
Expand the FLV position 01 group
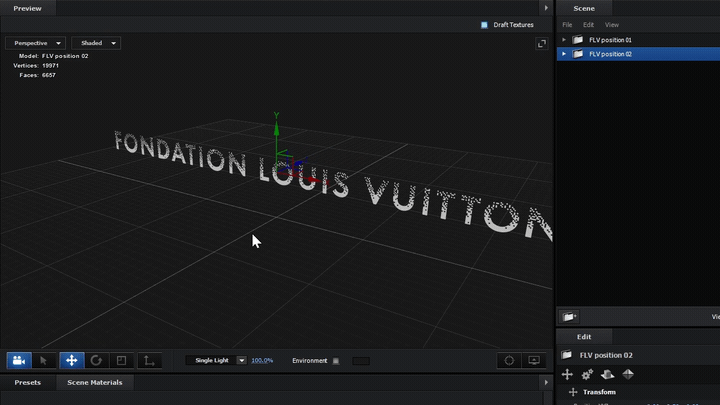[x=564, y=40]
